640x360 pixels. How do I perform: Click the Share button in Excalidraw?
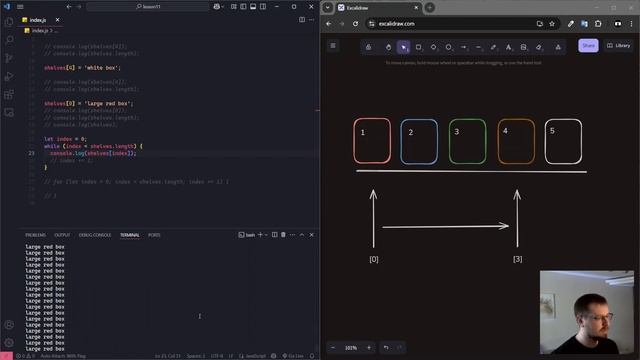pyautogui.click(x=588, y=46)
